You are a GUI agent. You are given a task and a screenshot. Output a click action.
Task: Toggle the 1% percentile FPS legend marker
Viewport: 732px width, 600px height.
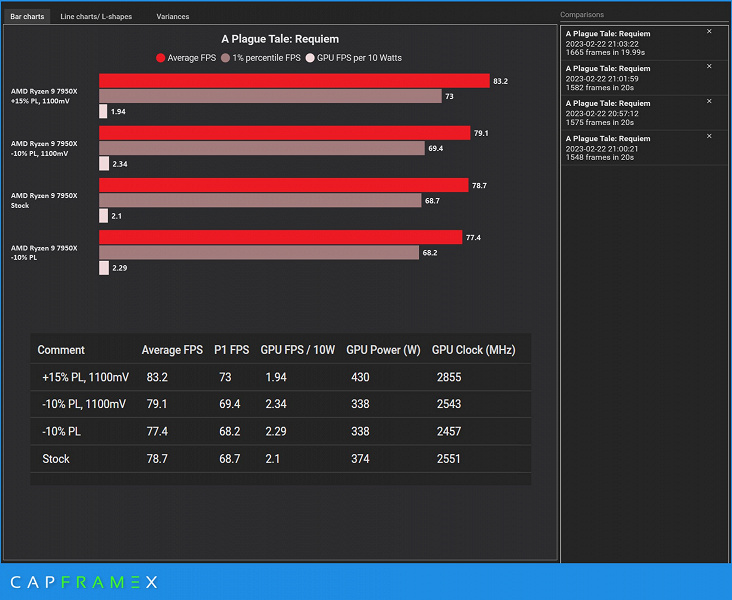(225, 58)
